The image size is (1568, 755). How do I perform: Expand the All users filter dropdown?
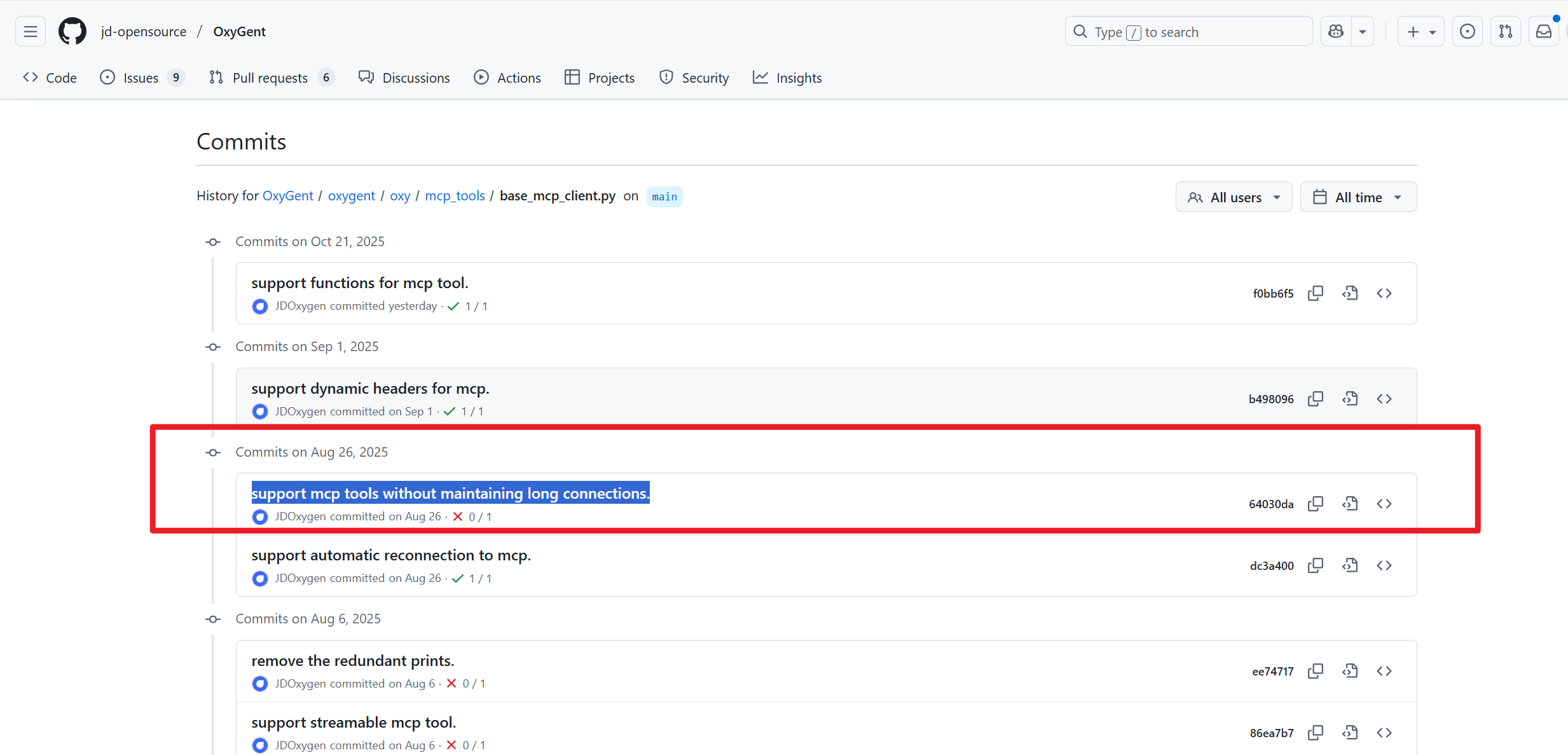[1233, 197]
